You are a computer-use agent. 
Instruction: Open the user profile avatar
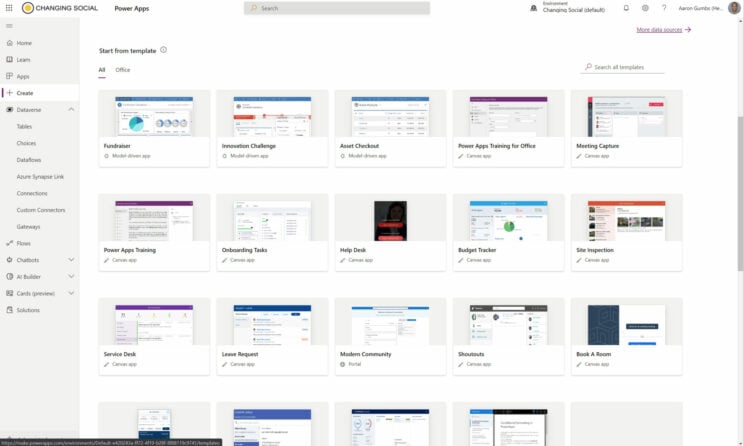pyautogui.click(x=734, y=8)
